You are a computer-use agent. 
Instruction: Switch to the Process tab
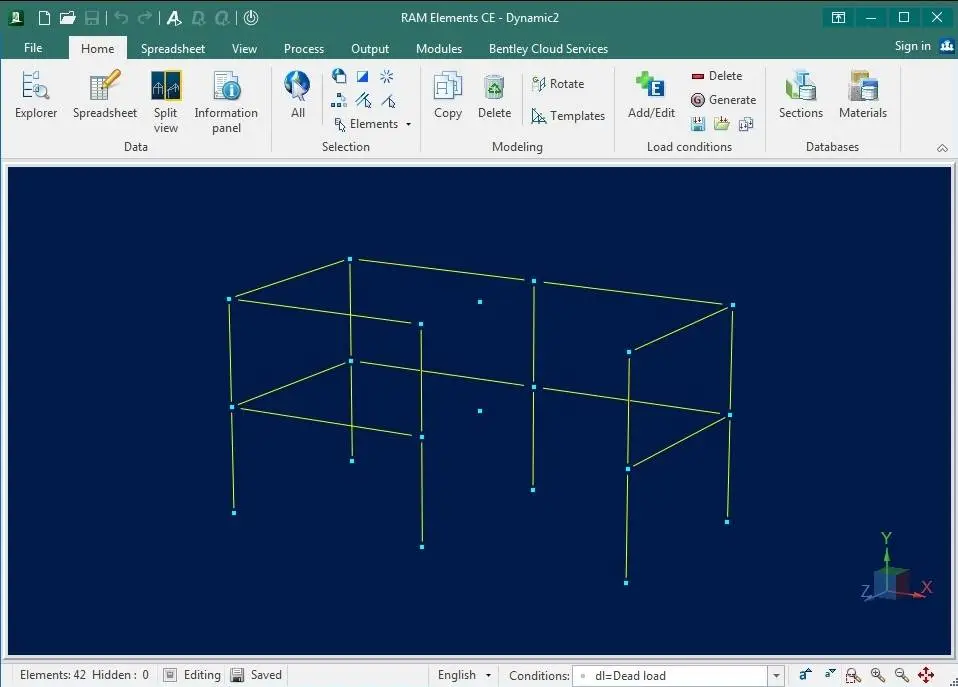(x=304, y=48)
